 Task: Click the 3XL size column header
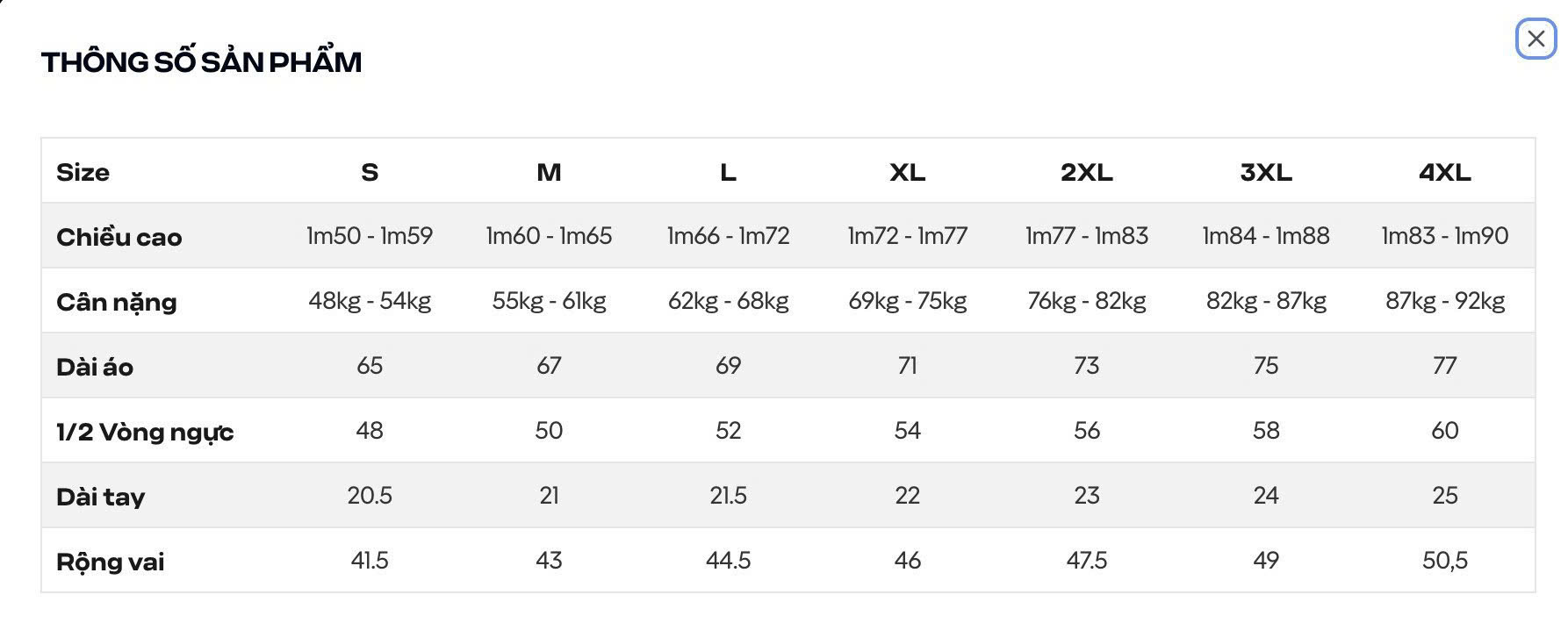(x=1265, y=172)
